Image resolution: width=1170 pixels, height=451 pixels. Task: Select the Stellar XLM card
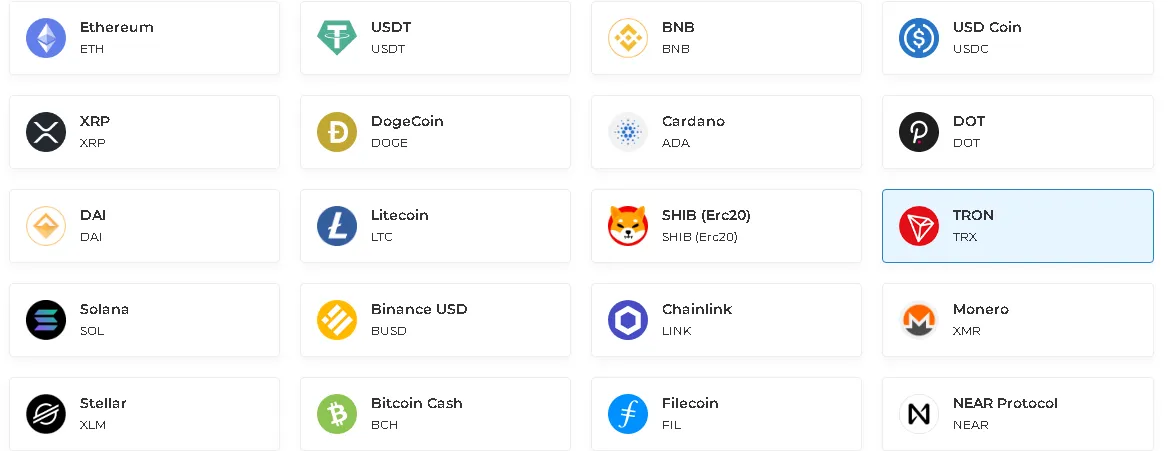[145, 414]
